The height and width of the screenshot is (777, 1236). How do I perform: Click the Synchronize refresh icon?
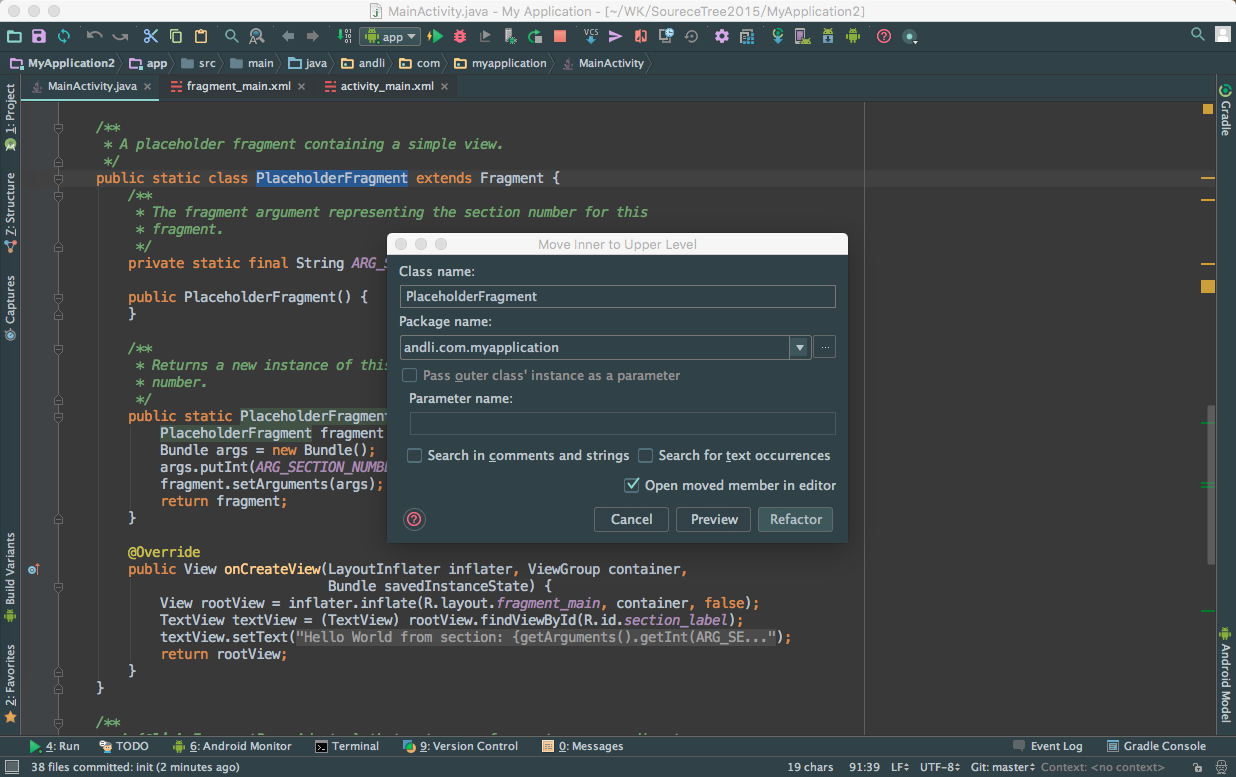[x=64, y=36]
